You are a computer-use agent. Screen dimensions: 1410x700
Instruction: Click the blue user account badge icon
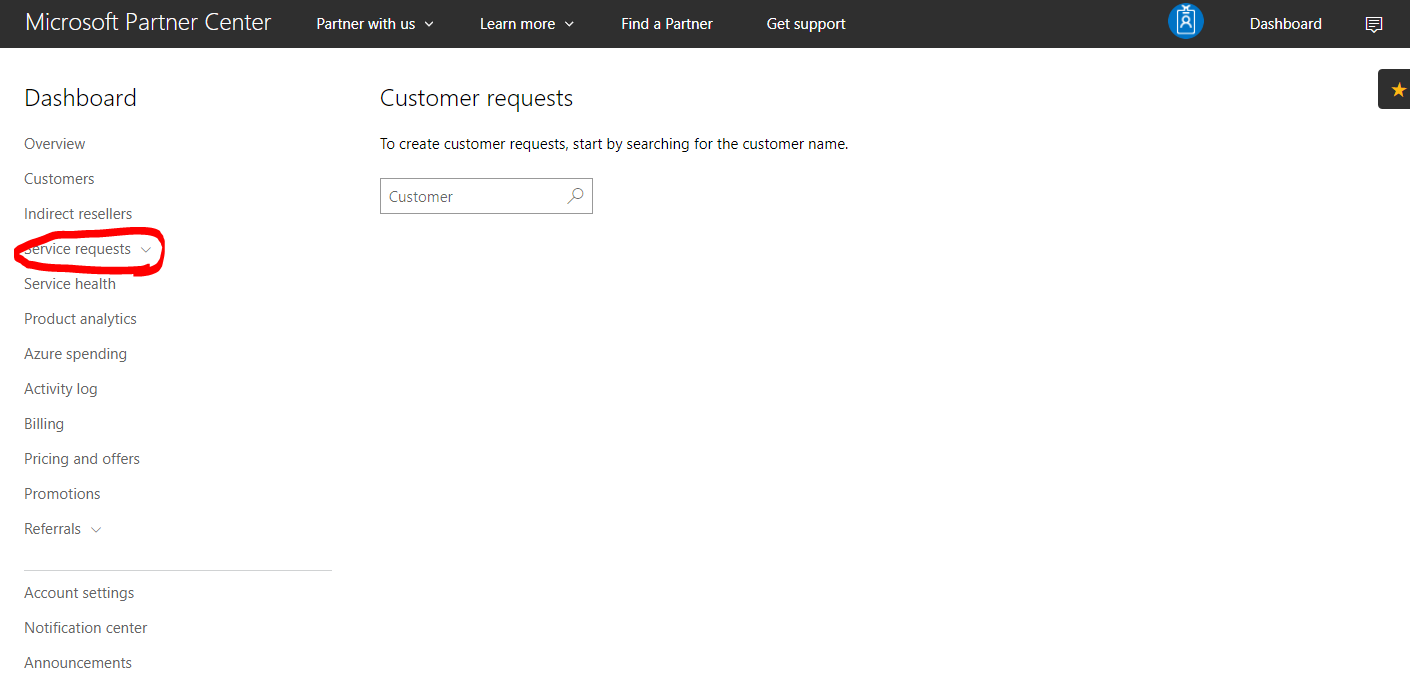click(x=1185, y=22)
